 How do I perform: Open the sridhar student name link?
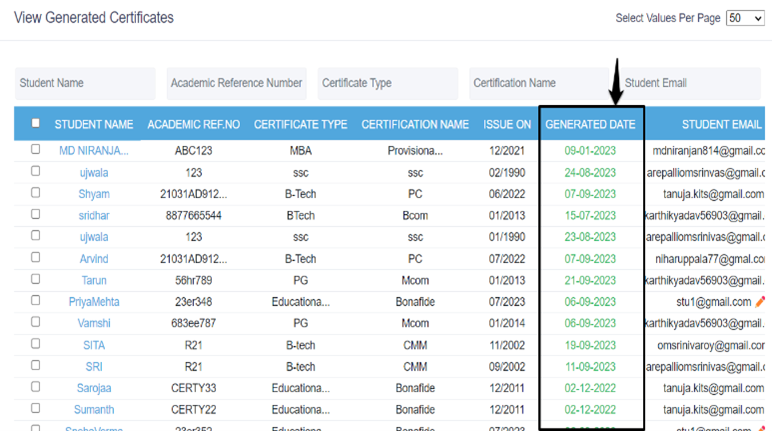pyautogui.click(x=94, y=216)
